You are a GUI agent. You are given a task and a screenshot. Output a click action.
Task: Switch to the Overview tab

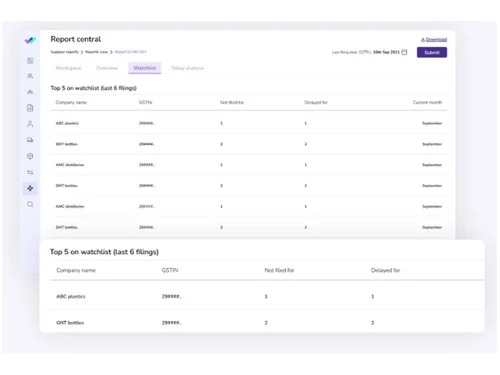[x=107, y=68]
